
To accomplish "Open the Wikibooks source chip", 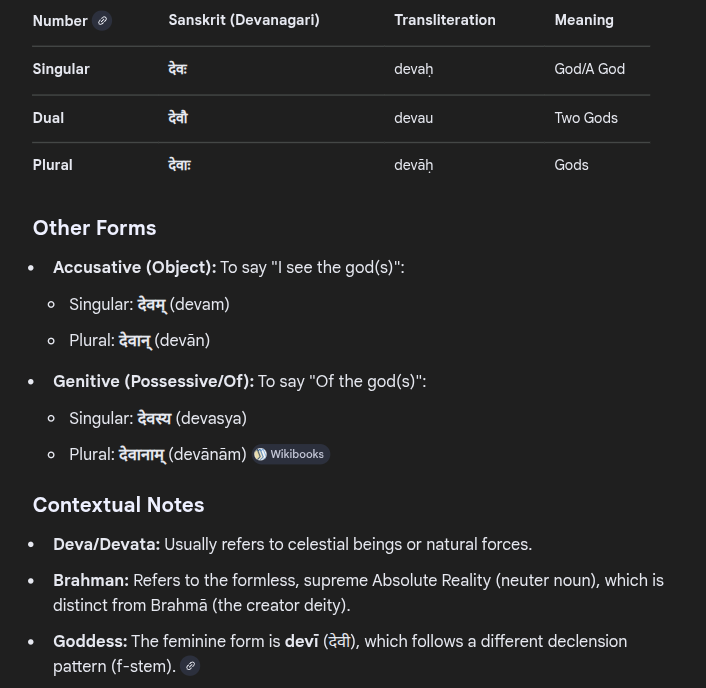I will [291, 454].
